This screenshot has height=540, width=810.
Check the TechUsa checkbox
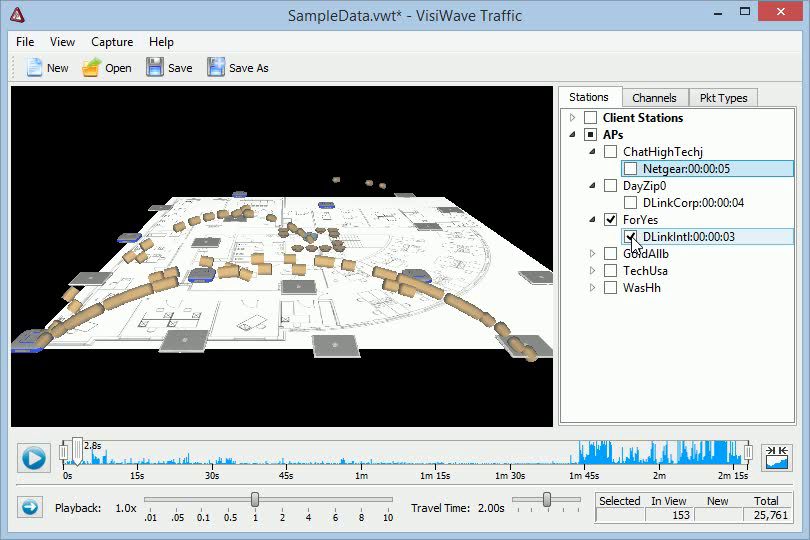click(610, 271)
